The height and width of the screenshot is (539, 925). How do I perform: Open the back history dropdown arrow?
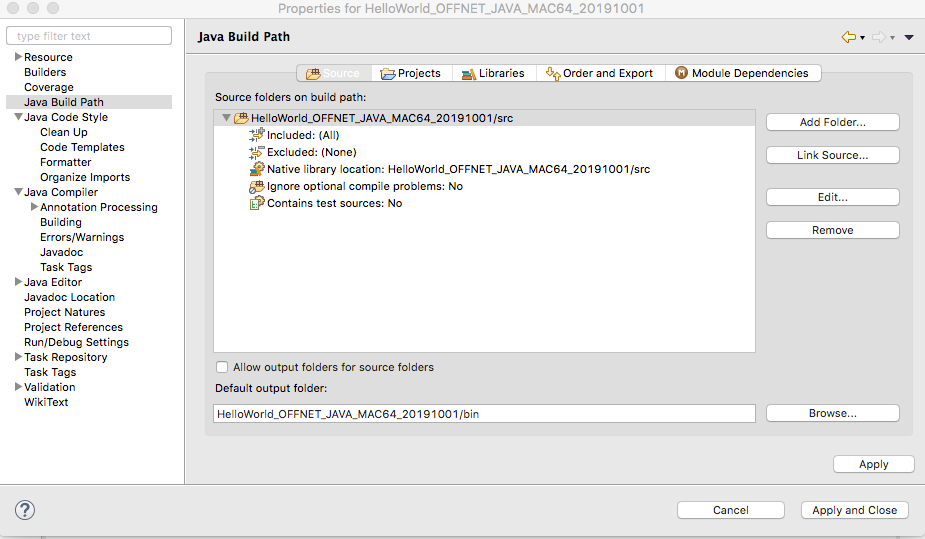click(862, 38)
